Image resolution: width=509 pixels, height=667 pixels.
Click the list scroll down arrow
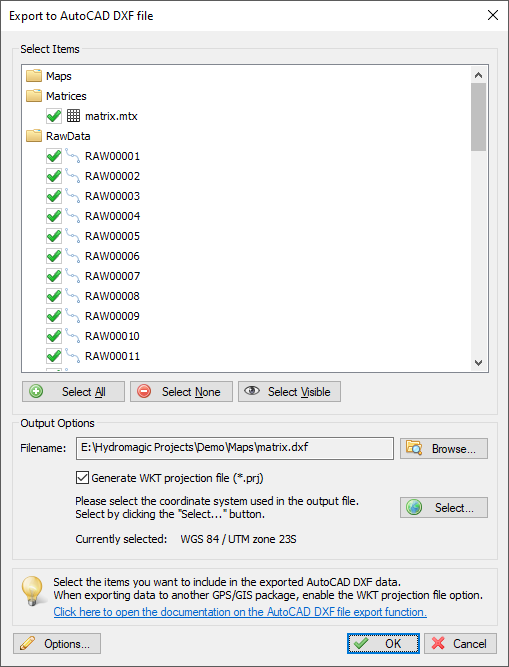(x=478, y=363)
